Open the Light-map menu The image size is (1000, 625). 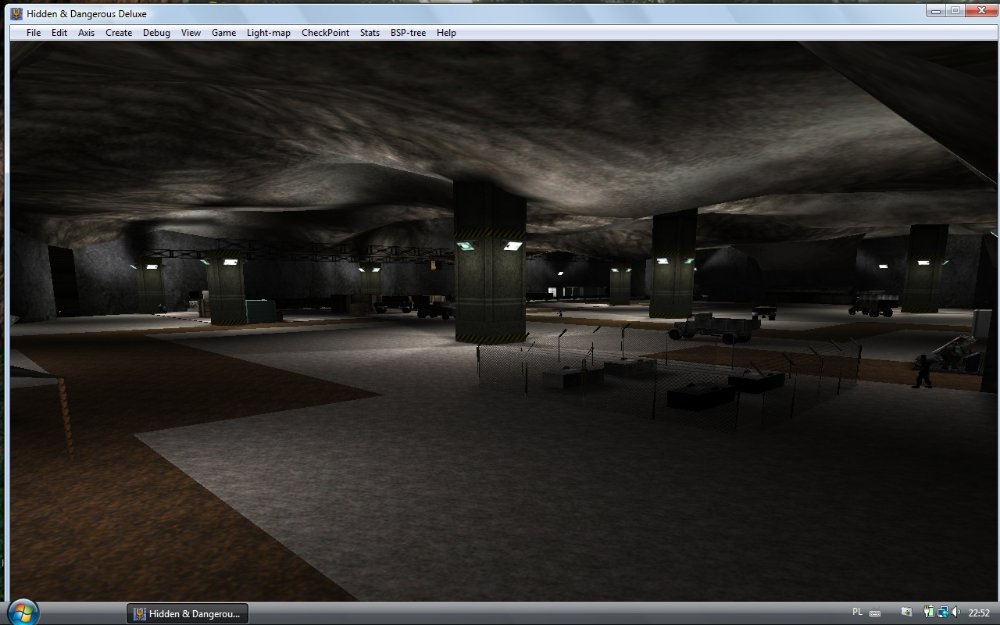(x=268, y=33)
